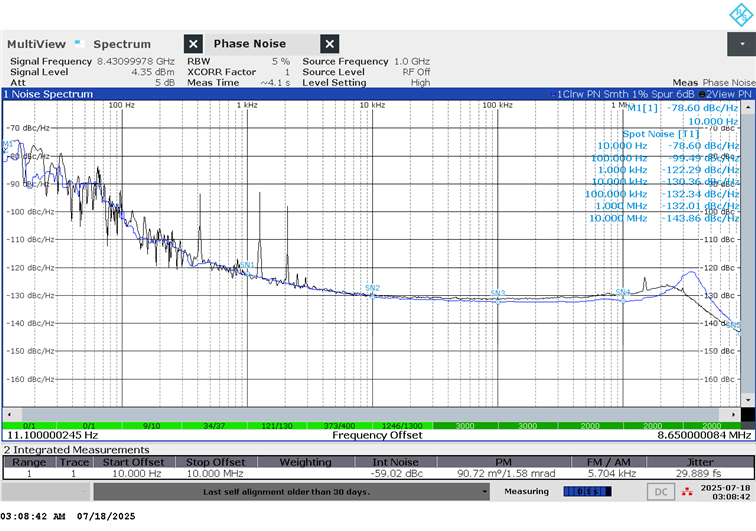756x531 pixels.
Task: Click the 29.889 fs jitter cell
Action: (x=698, y=474)
